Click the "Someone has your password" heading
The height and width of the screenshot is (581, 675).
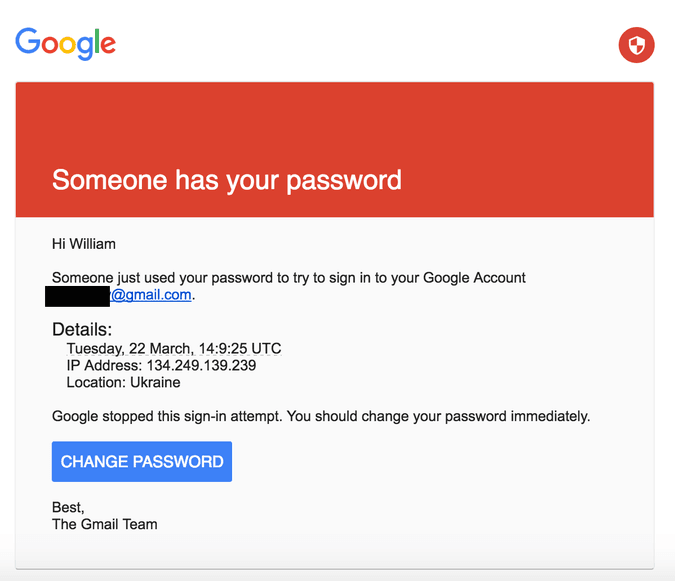pyautogui.click(x=227, y=180)
